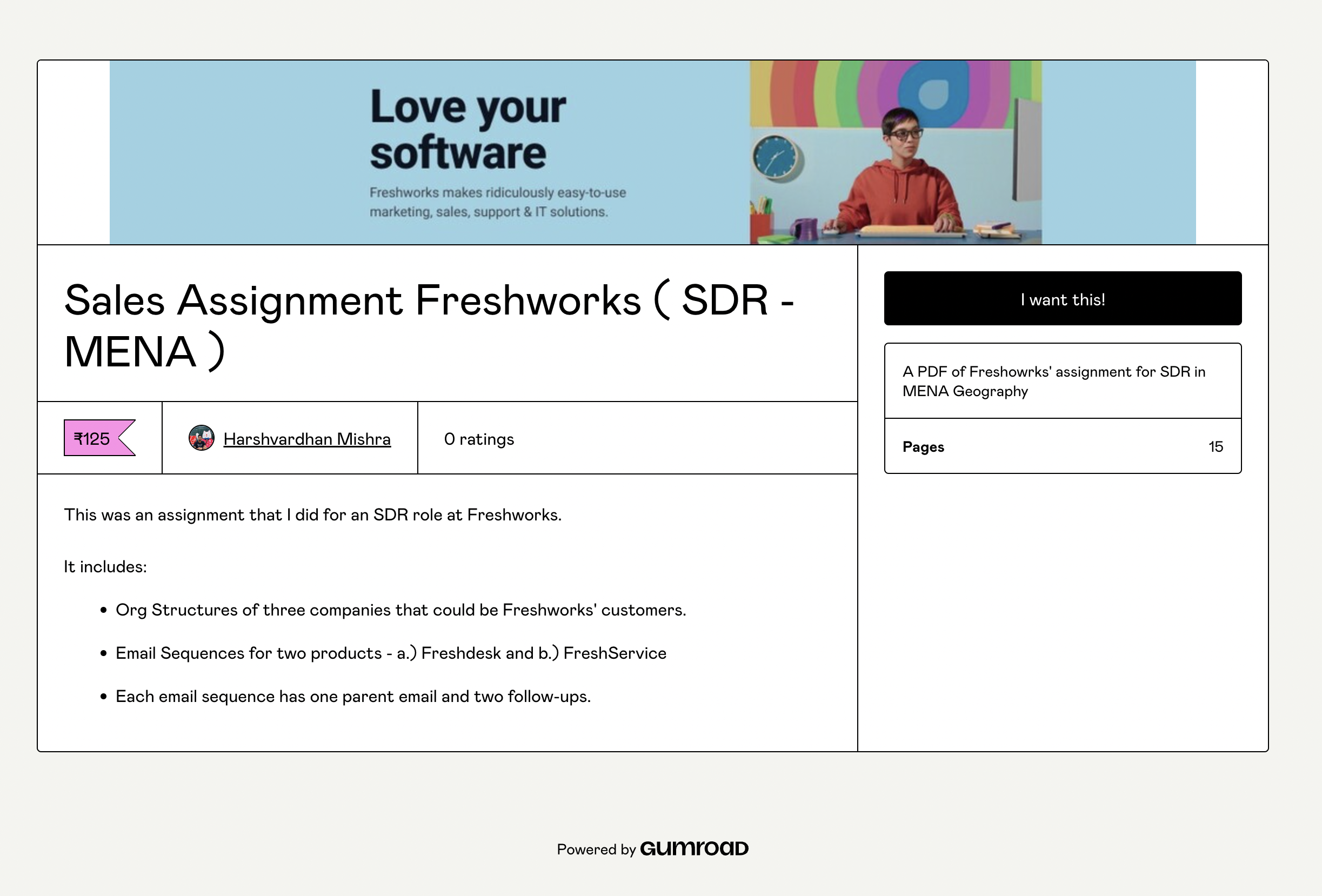This screenshot has width=1322, height=896.
Task: Click the page count value "15"
Action: [1215, 446]
